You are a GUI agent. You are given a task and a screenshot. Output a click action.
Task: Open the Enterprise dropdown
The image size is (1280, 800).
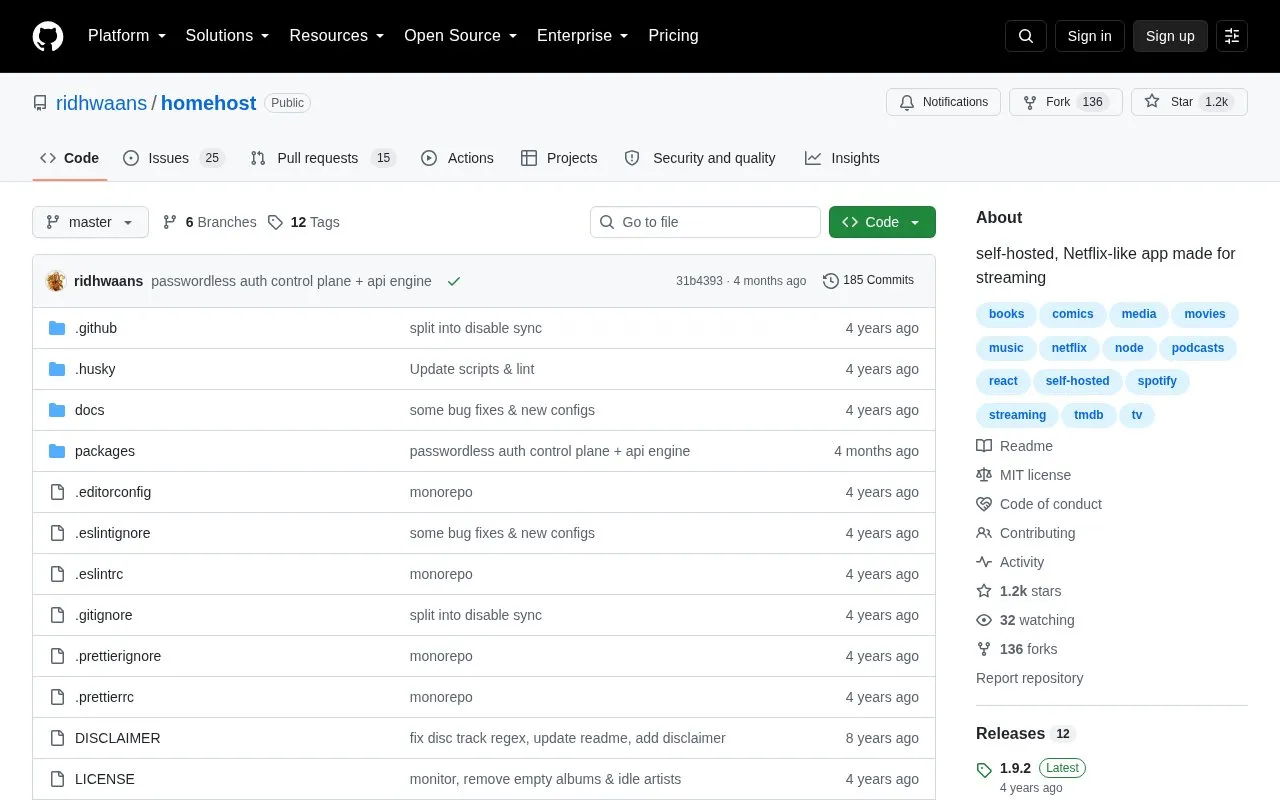[582, 36]
